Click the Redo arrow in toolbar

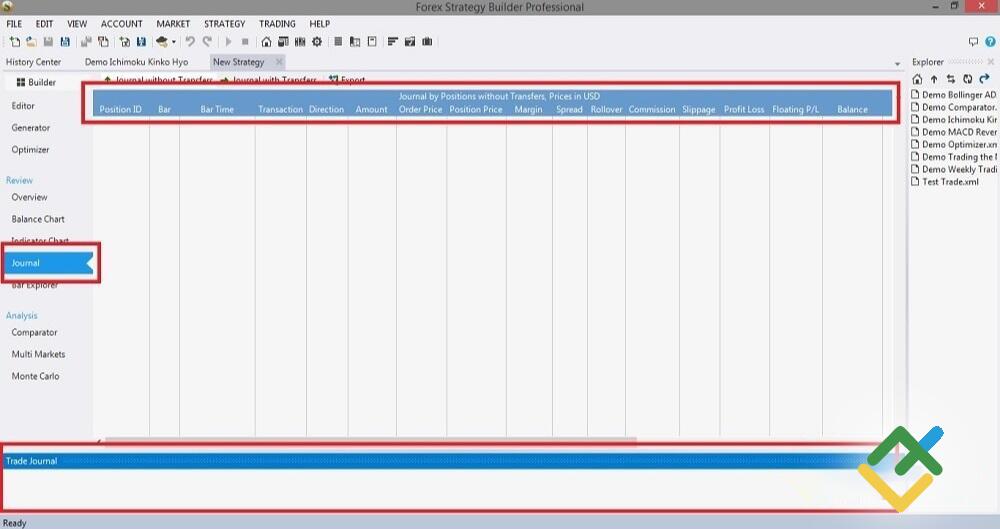coord(207,41)
